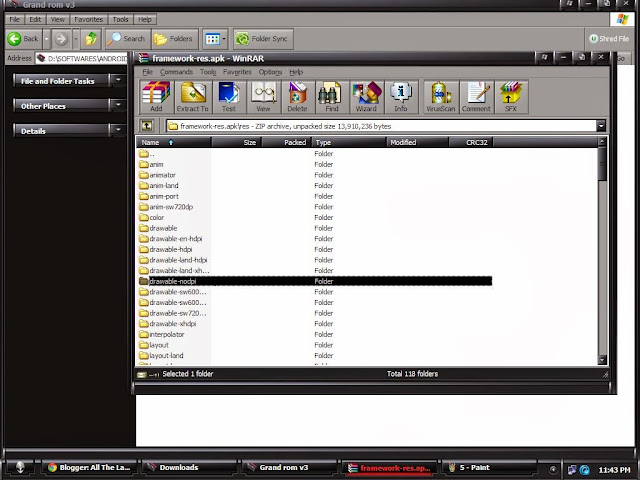Click the SFX icon
The width and height of the screenshot is (640, 480).
(x=511, y=97)
